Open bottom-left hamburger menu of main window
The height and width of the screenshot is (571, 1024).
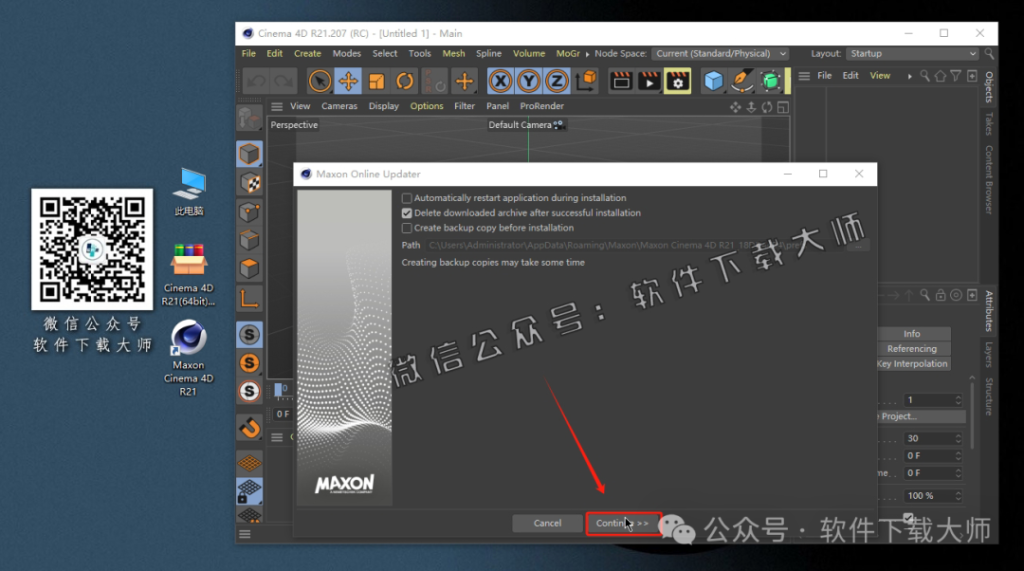[x=245, y=534]
